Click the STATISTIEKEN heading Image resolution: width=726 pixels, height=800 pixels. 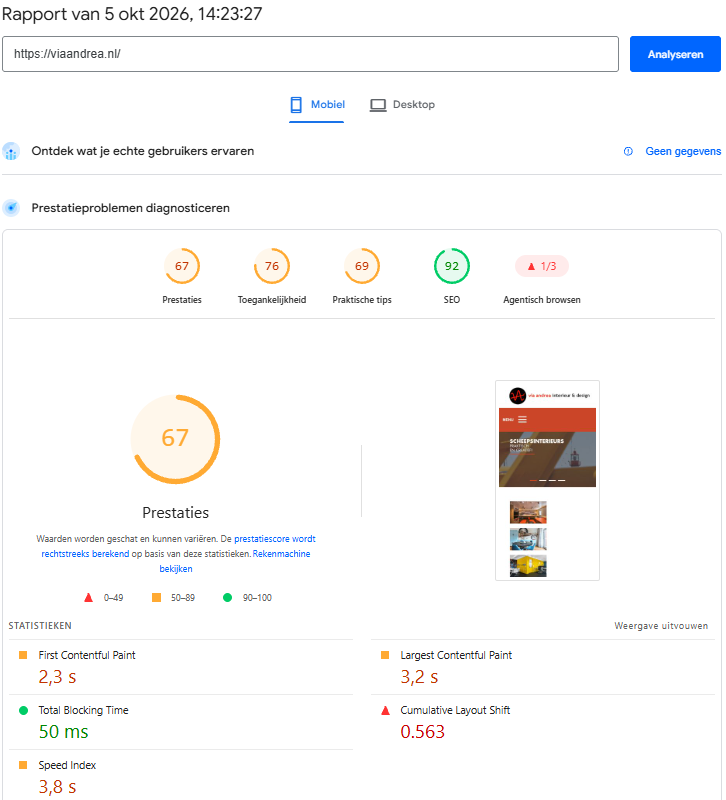point(40,626)
